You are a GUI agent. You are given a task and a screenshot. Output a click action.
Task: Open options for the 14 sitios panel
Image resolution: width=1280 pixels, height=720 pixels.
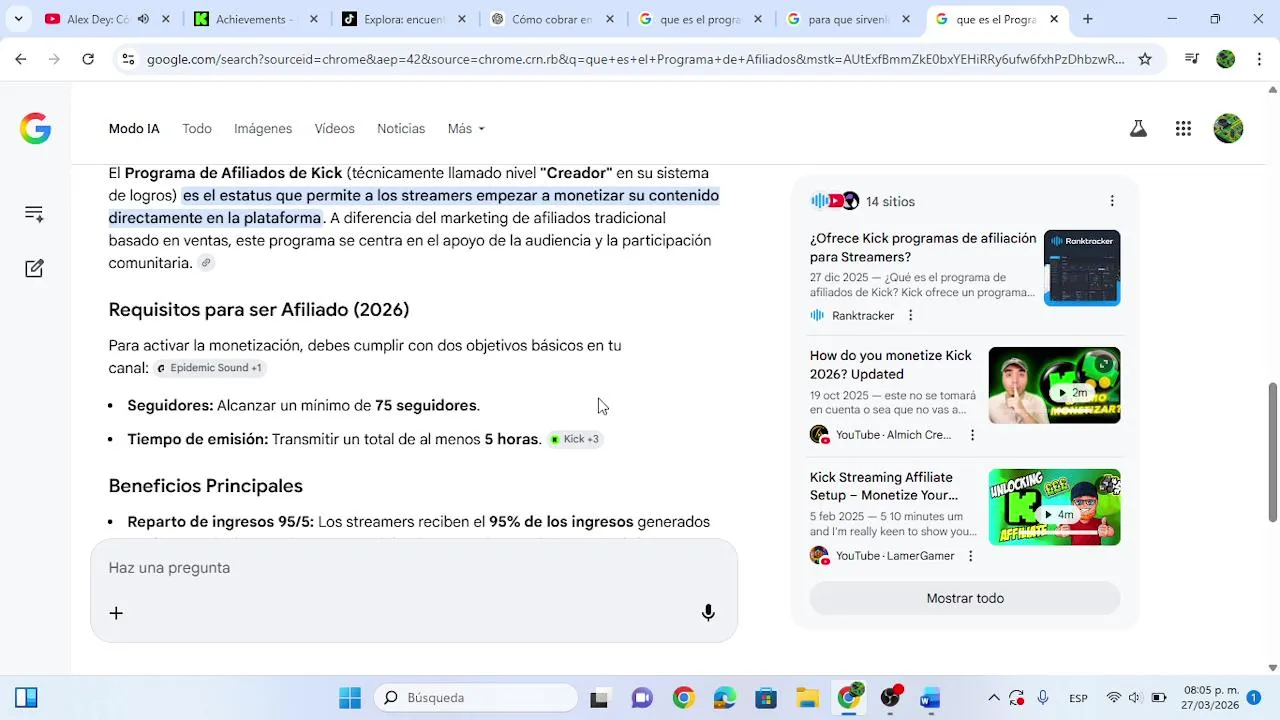tap(1112, 201)
